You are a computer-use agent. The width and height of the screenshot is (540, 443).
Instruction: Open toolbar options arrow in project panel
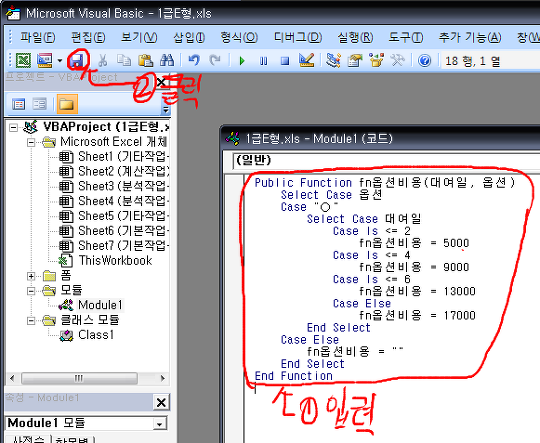(166, 110)
